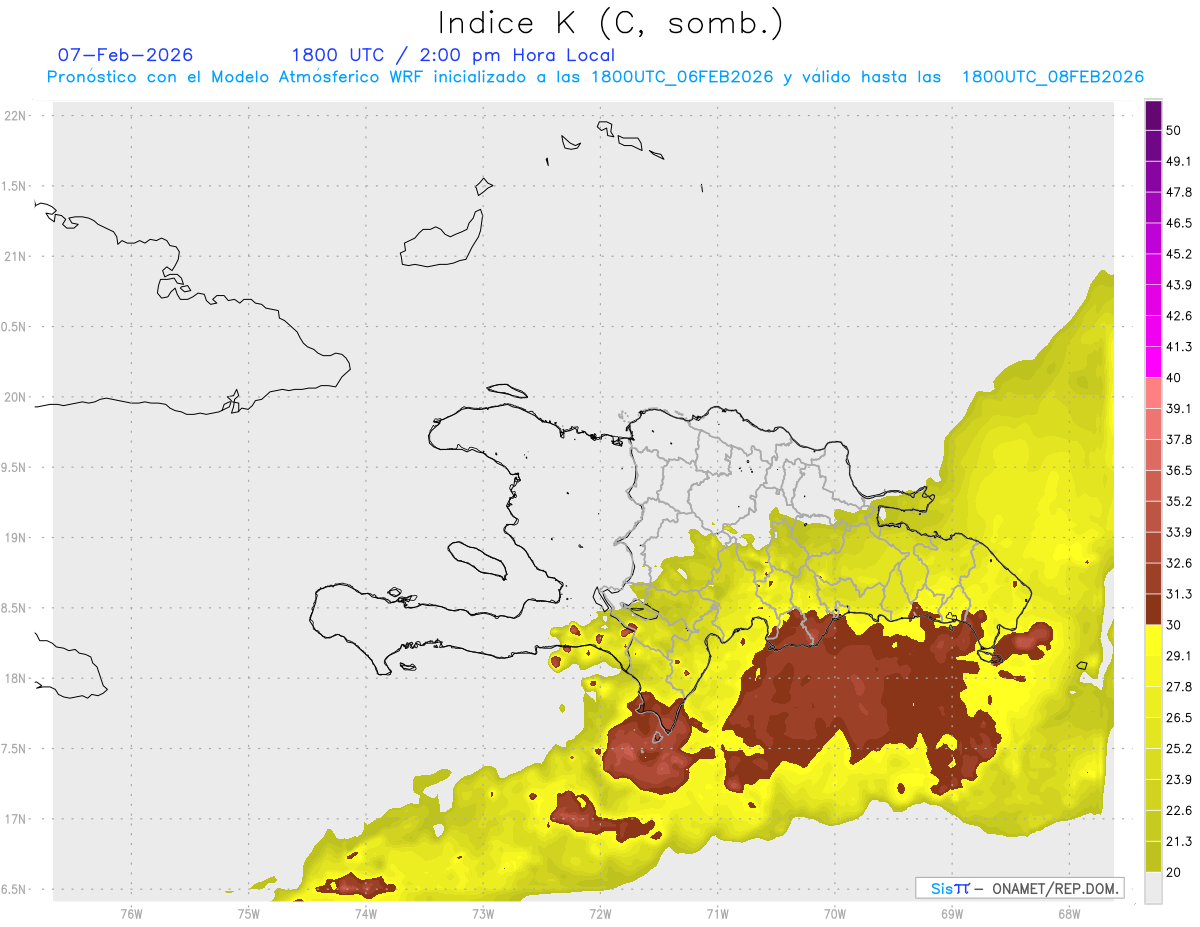Click the '35.2' colorbar label
1200x927 pixels.
pyautogui.click(x=1179, y=501)
